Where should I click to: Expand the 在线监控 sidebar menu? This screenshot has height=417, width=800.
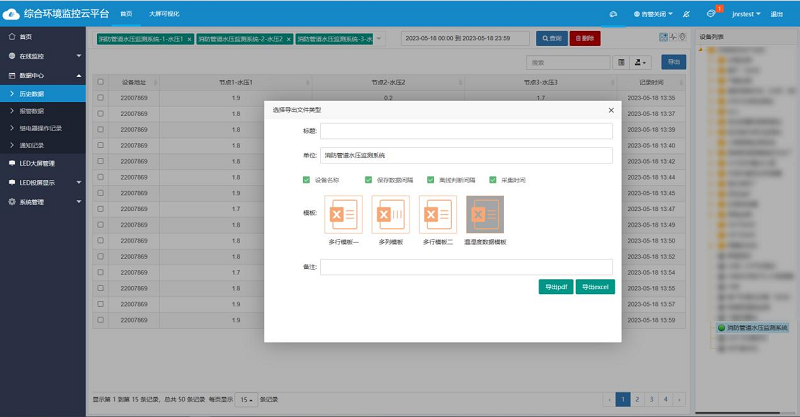click(44, 55)
